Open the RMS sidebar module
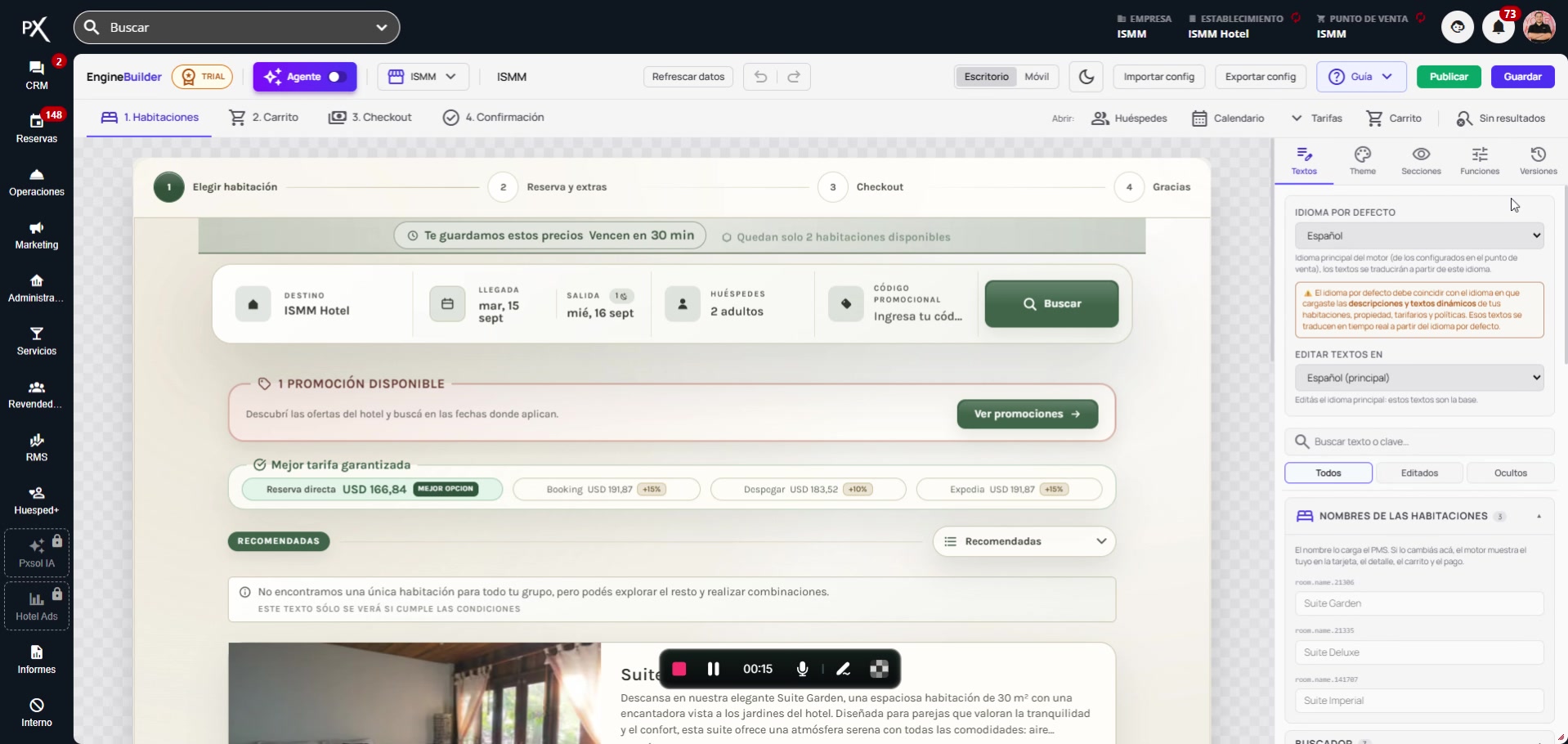The height and width of the screenshot is (744, 1568). point(37,447)
